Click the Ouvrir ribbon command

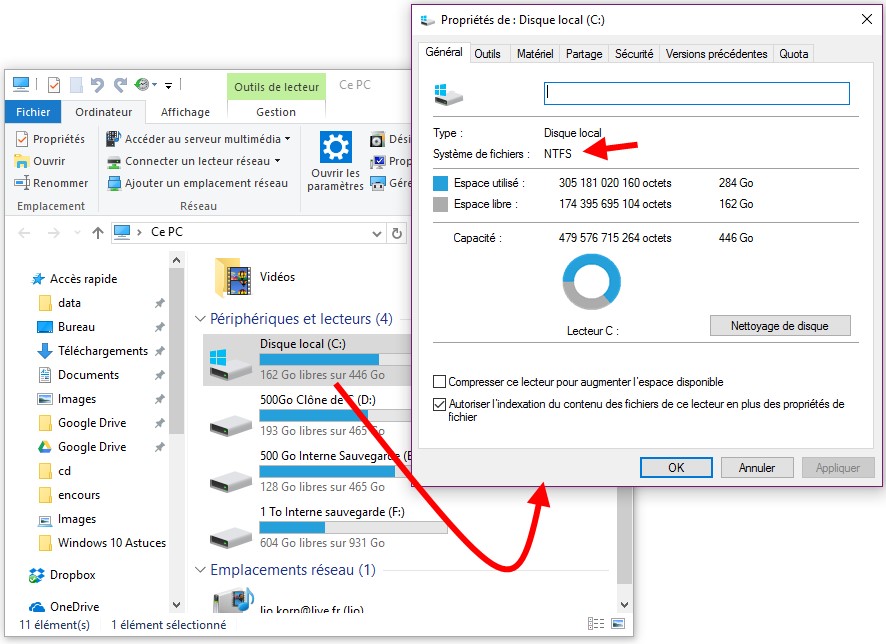coord(40,161)
